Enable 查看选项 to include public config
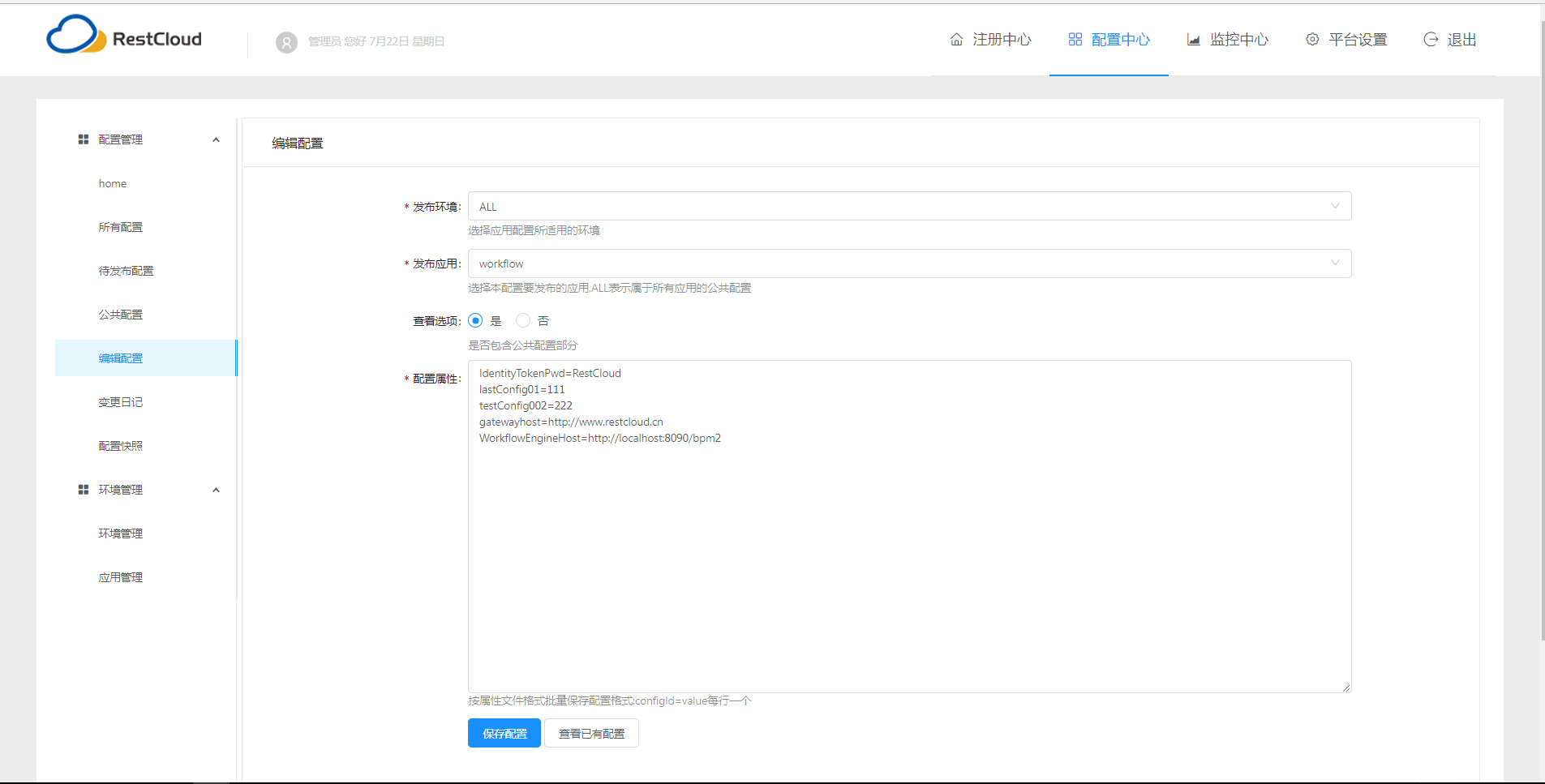 (x=475, y=320)
